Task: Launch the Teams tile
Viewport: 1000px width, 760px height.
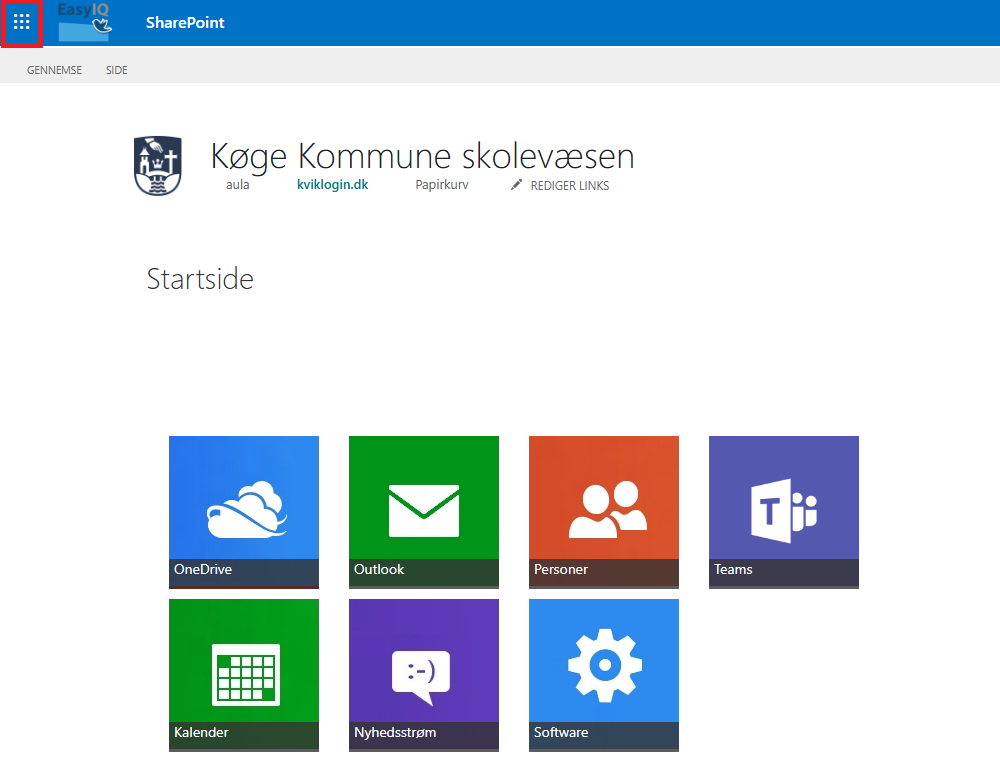Action: 784,511
